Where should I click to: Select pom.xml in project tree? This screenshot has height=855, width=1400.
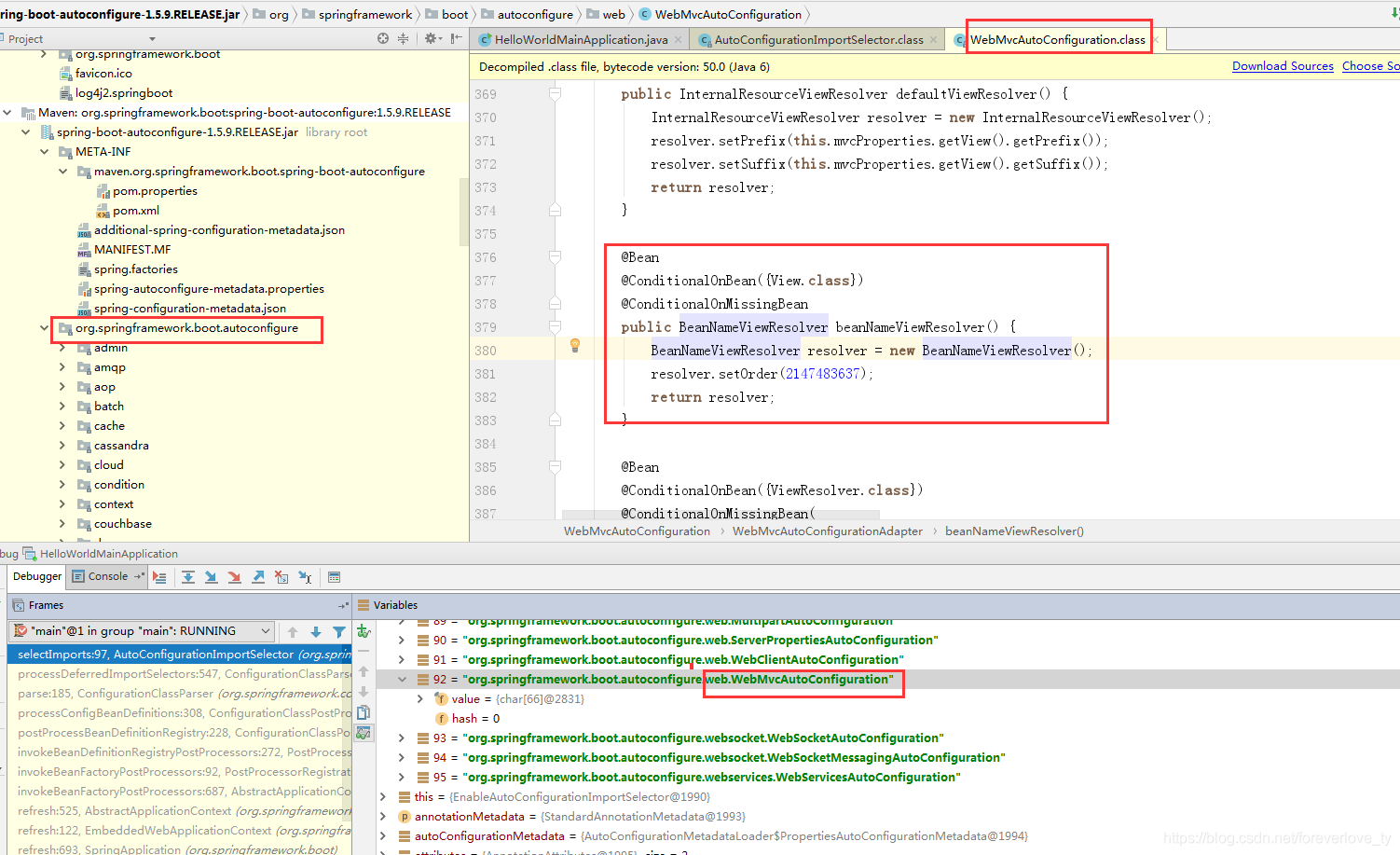tap(136, 211)
